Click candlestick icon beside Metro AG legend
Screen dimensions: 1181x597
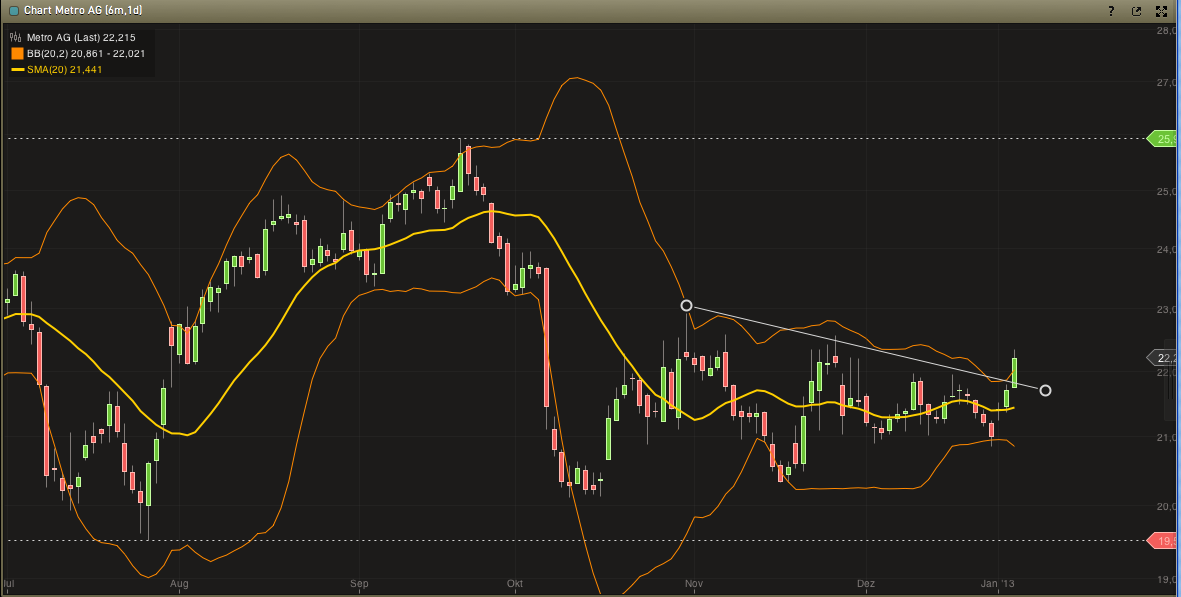click(16, 37)
